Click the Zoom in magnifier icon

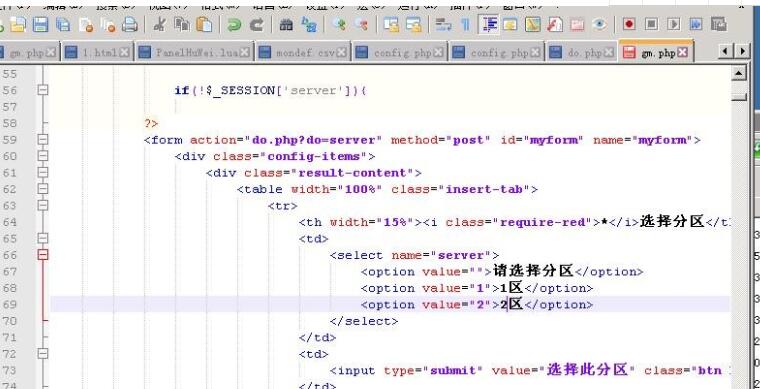(x=339, y=24)
